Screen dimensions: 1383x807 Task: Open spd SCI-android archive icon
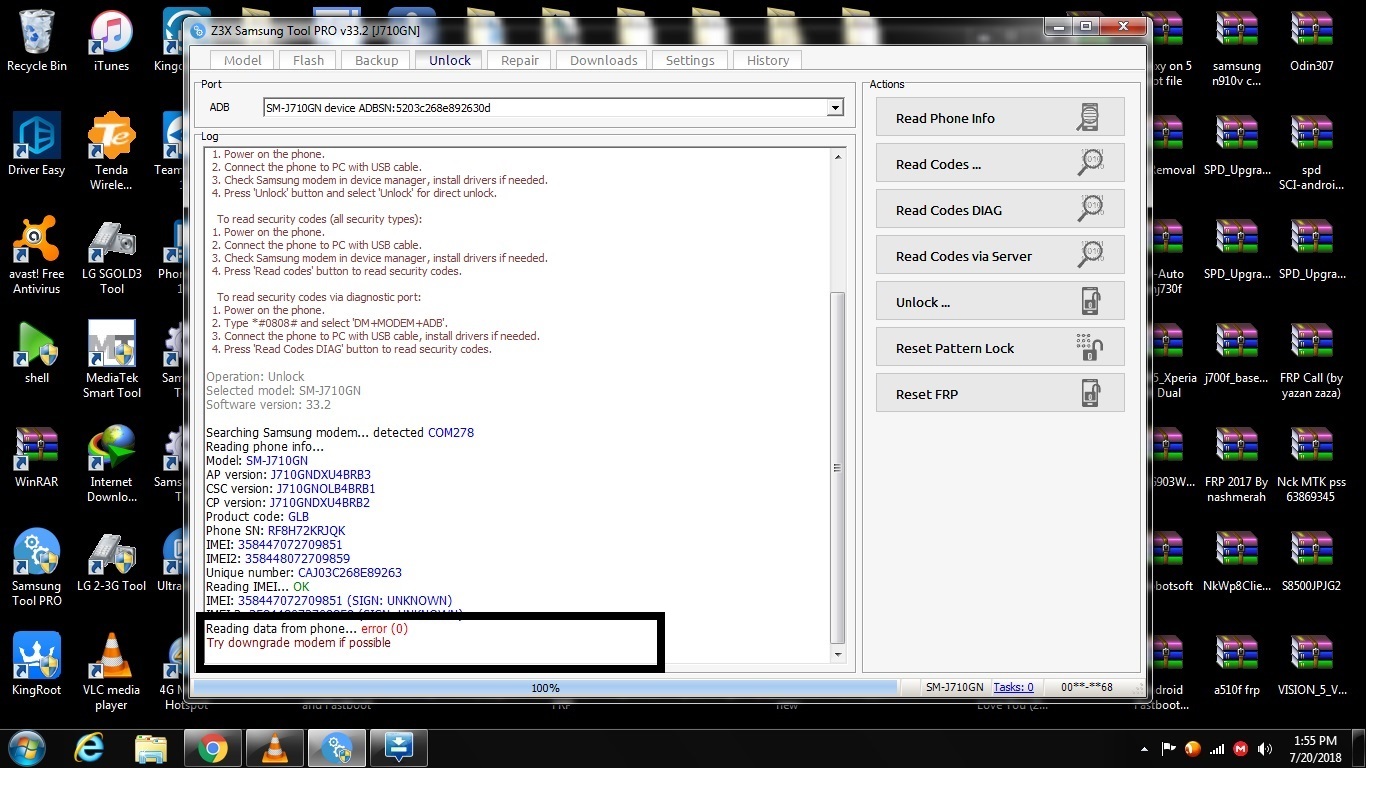(1311, 152)
